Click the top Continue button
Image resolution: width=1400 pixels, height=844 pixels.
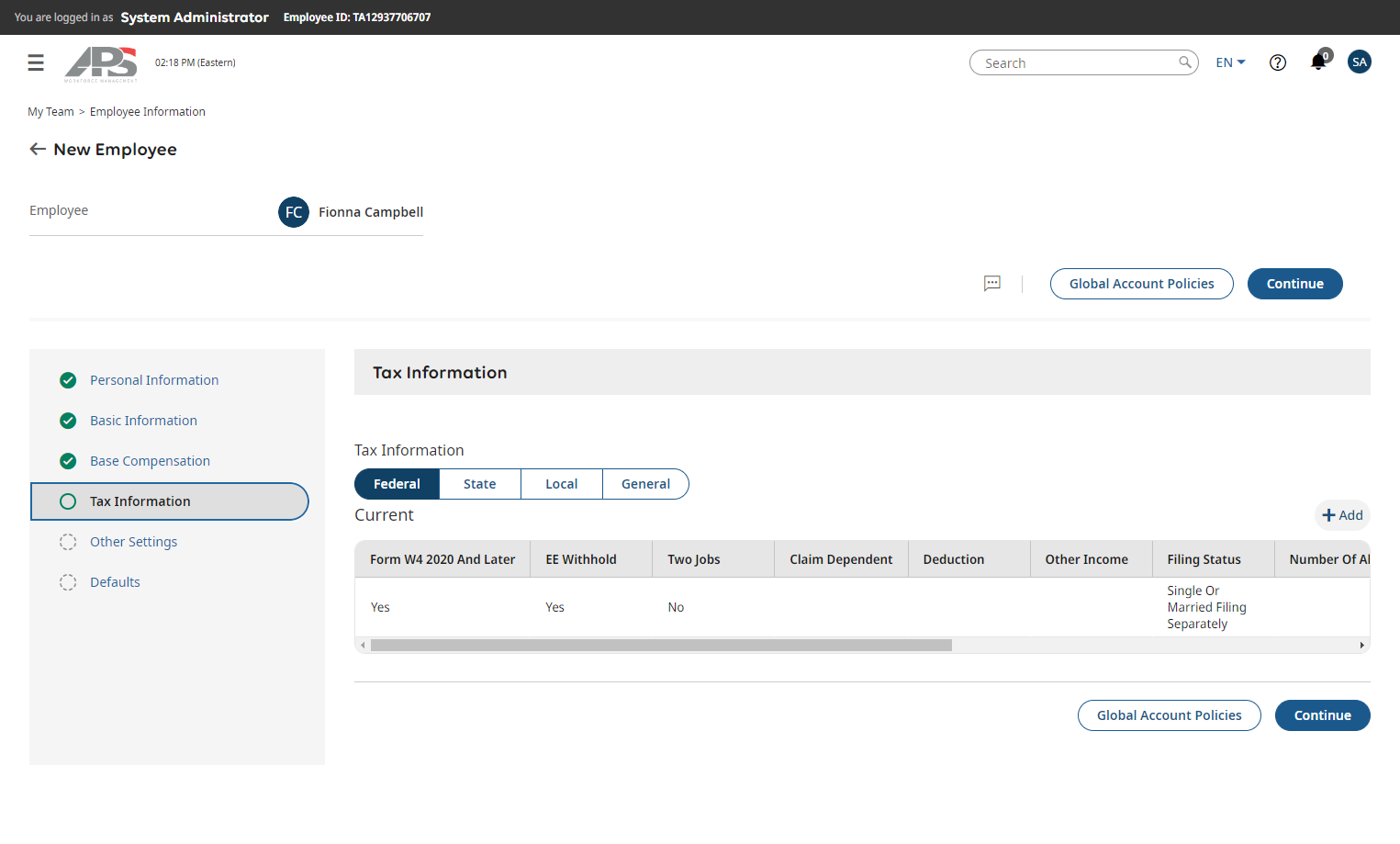(1295, 284)
